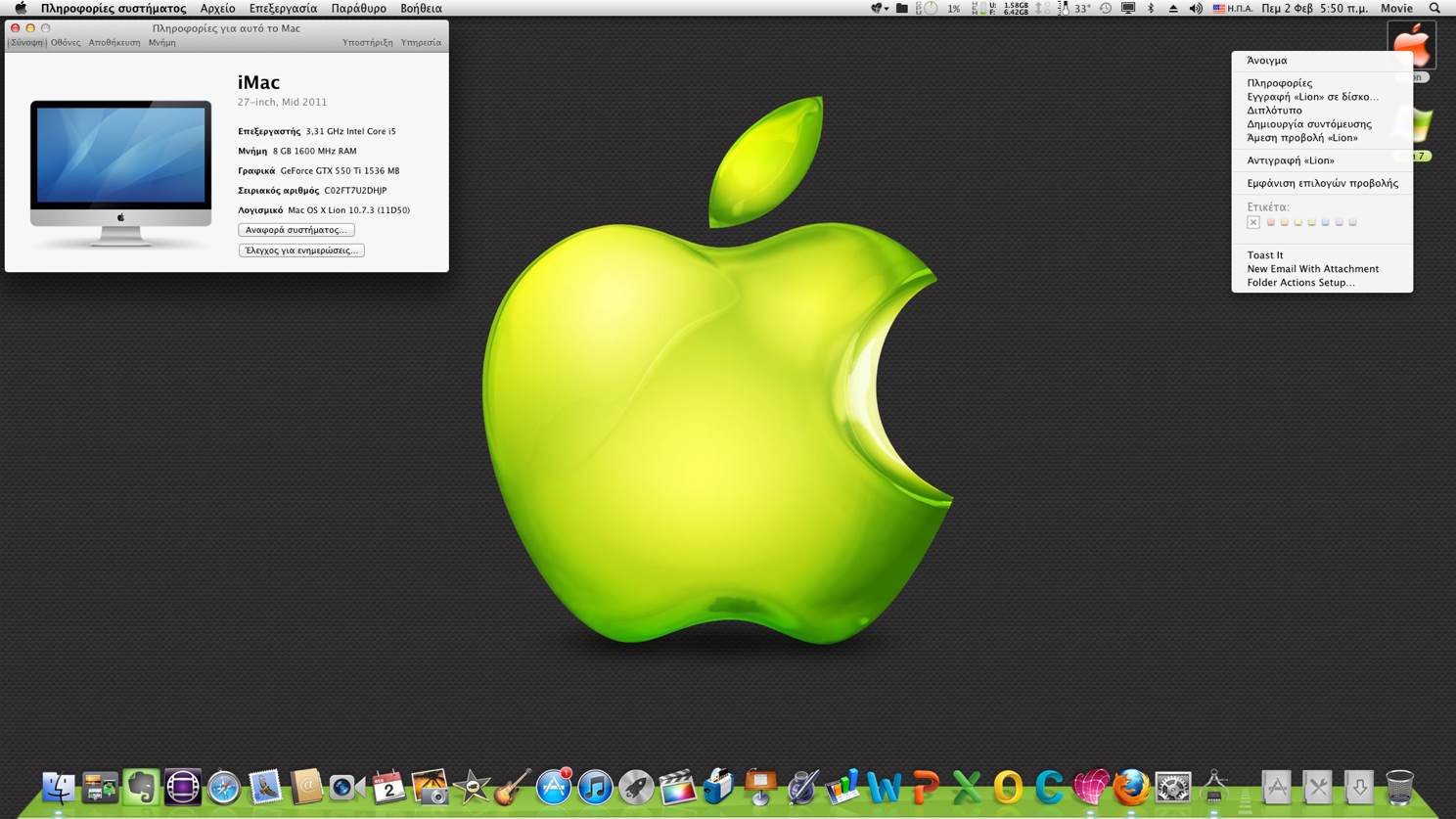The width and height of the screenshot is (1456, 819).
Task: Open the input source Η.Π.Α. flag menu
Action: pyautogui.click(x=1233, y=8)
